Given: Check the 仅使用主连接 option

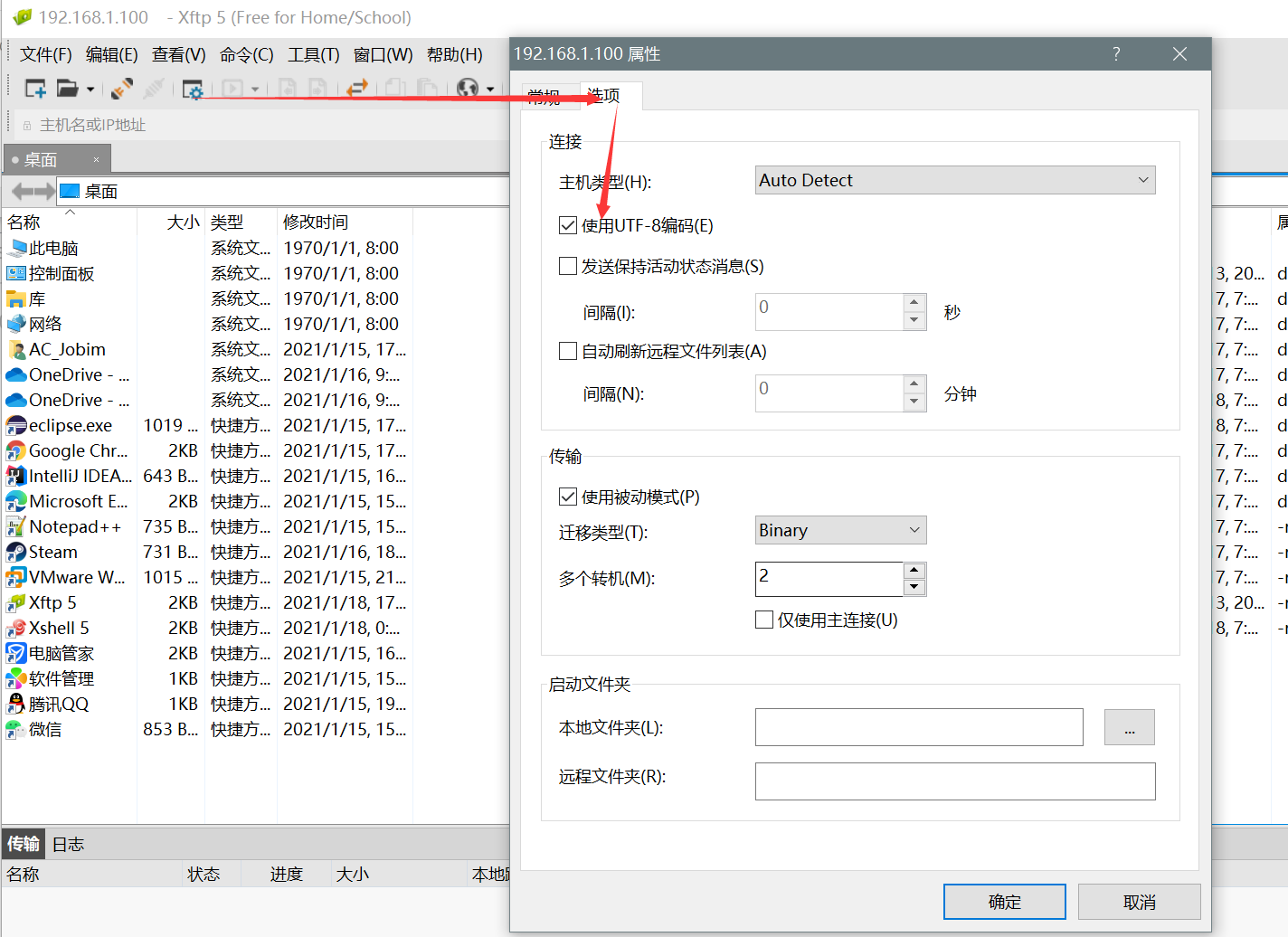Looking at the screenshot, I should tap(764, 620).
